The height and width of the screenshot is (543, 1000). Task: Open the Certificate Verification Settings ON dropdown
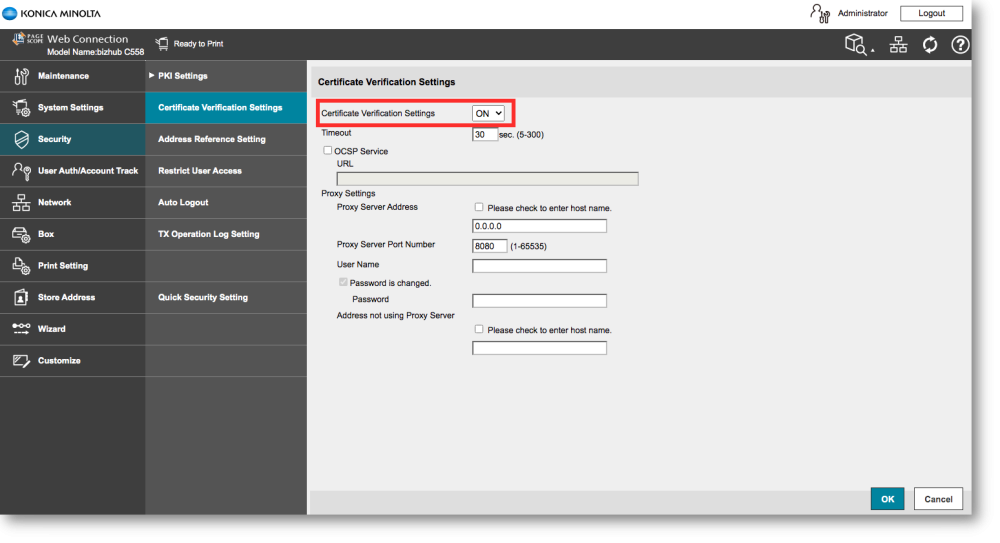[x=488, y=114]
